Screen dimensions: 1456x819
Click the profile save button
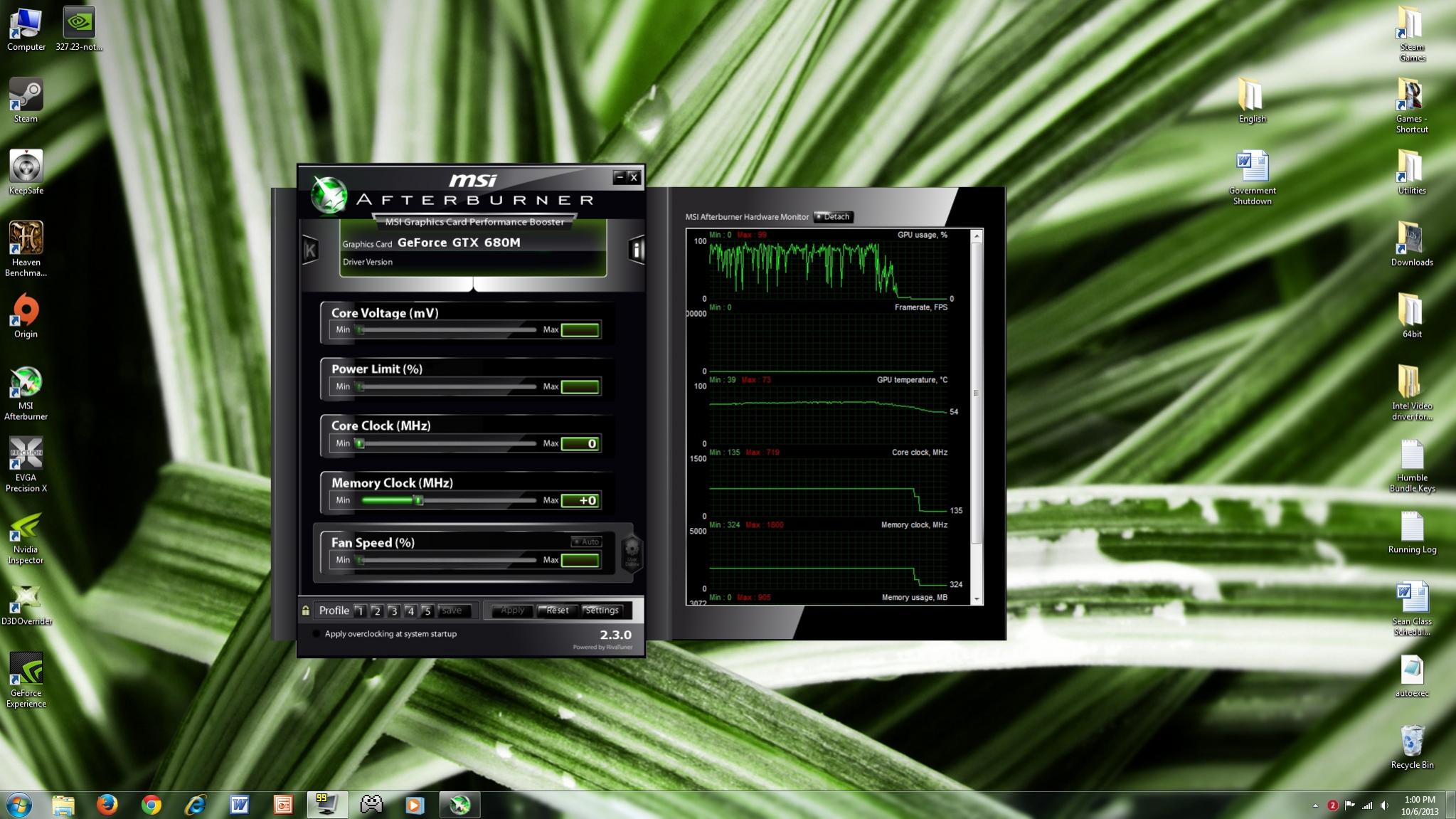(452, 611)
